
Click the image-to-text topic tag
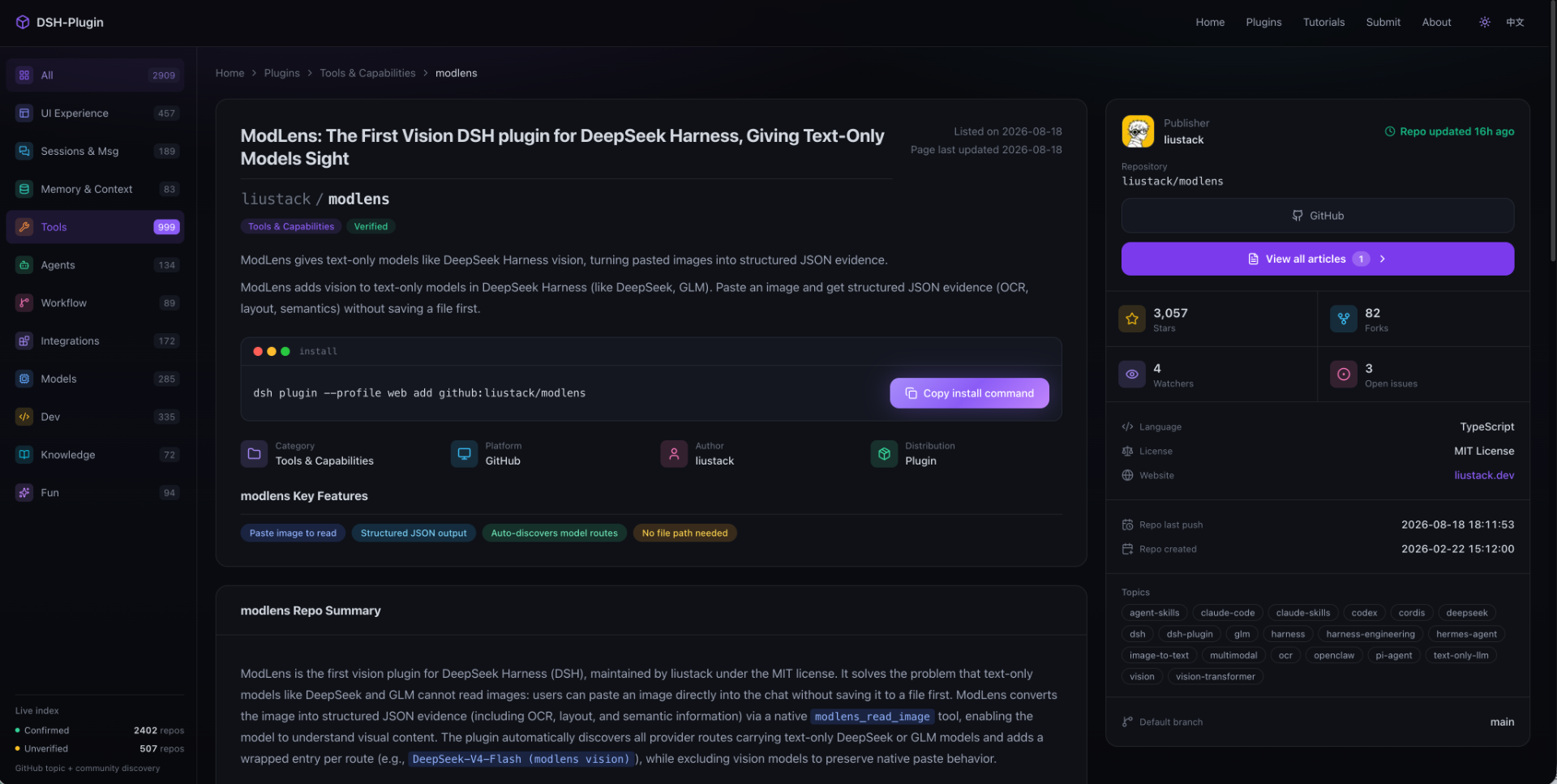tap(1159, 655)
